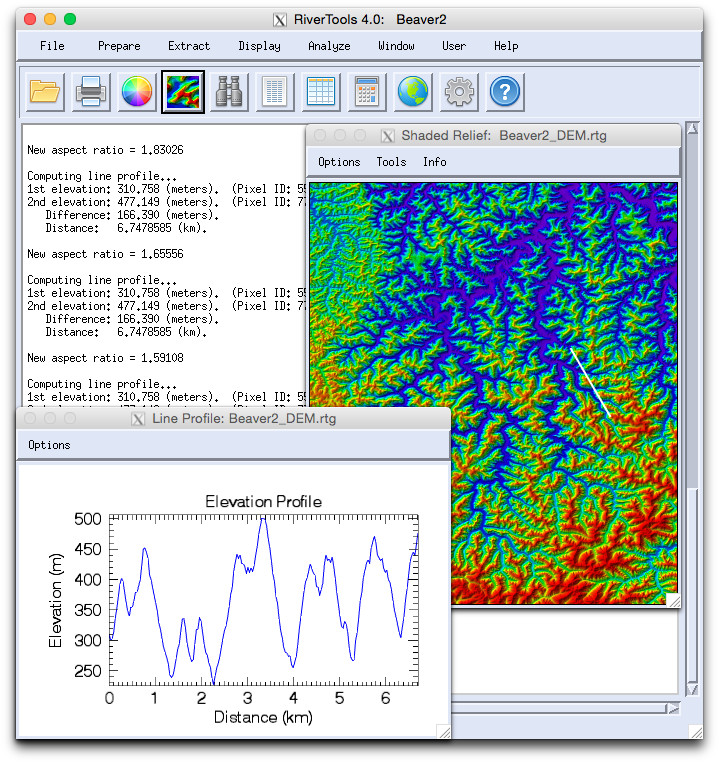The width and height of the screenshot is (719, 763).
Task: Open the Extract menu
Action: click(189, 46)
